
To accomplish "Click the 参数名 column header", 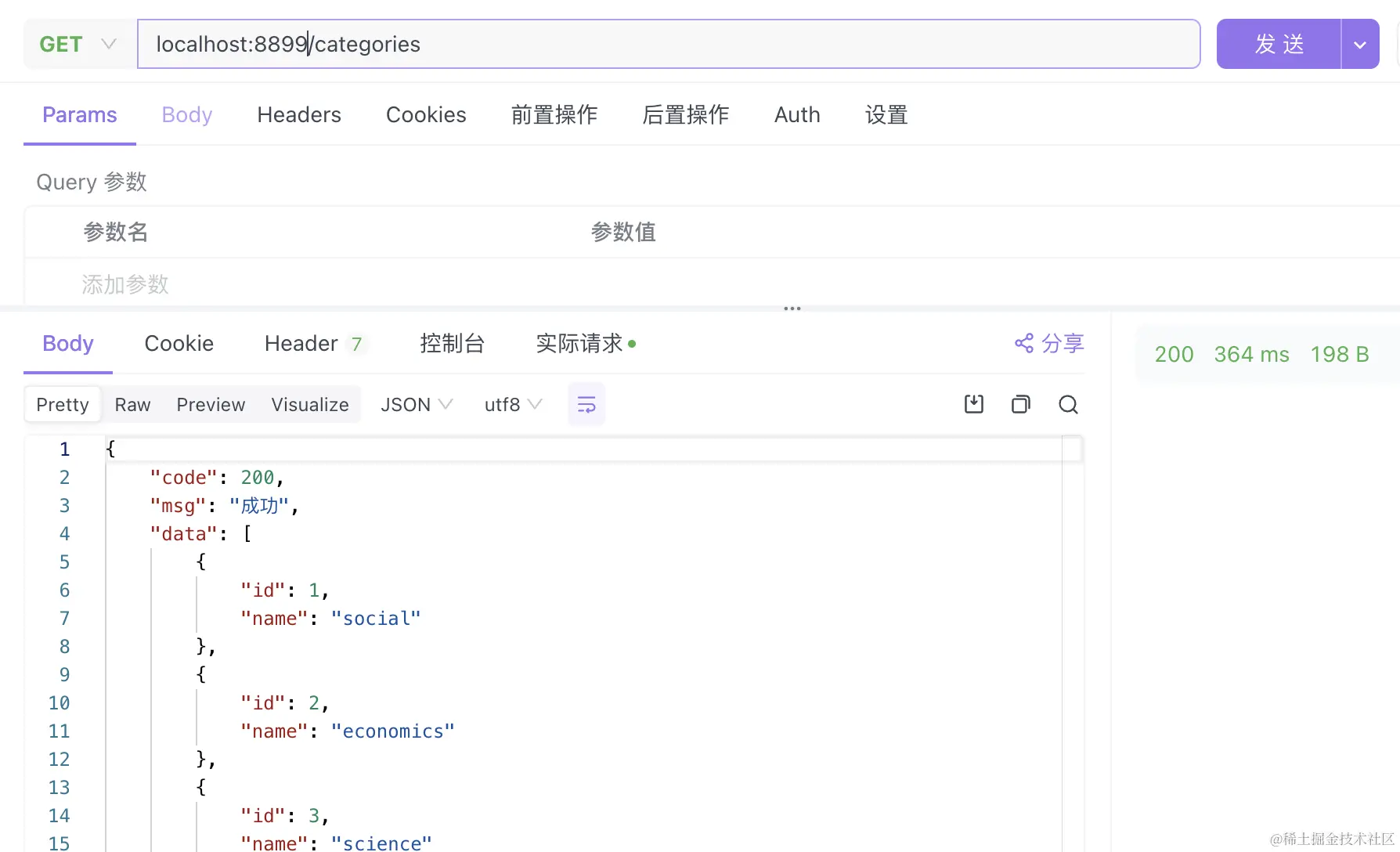I will point(116,232).
